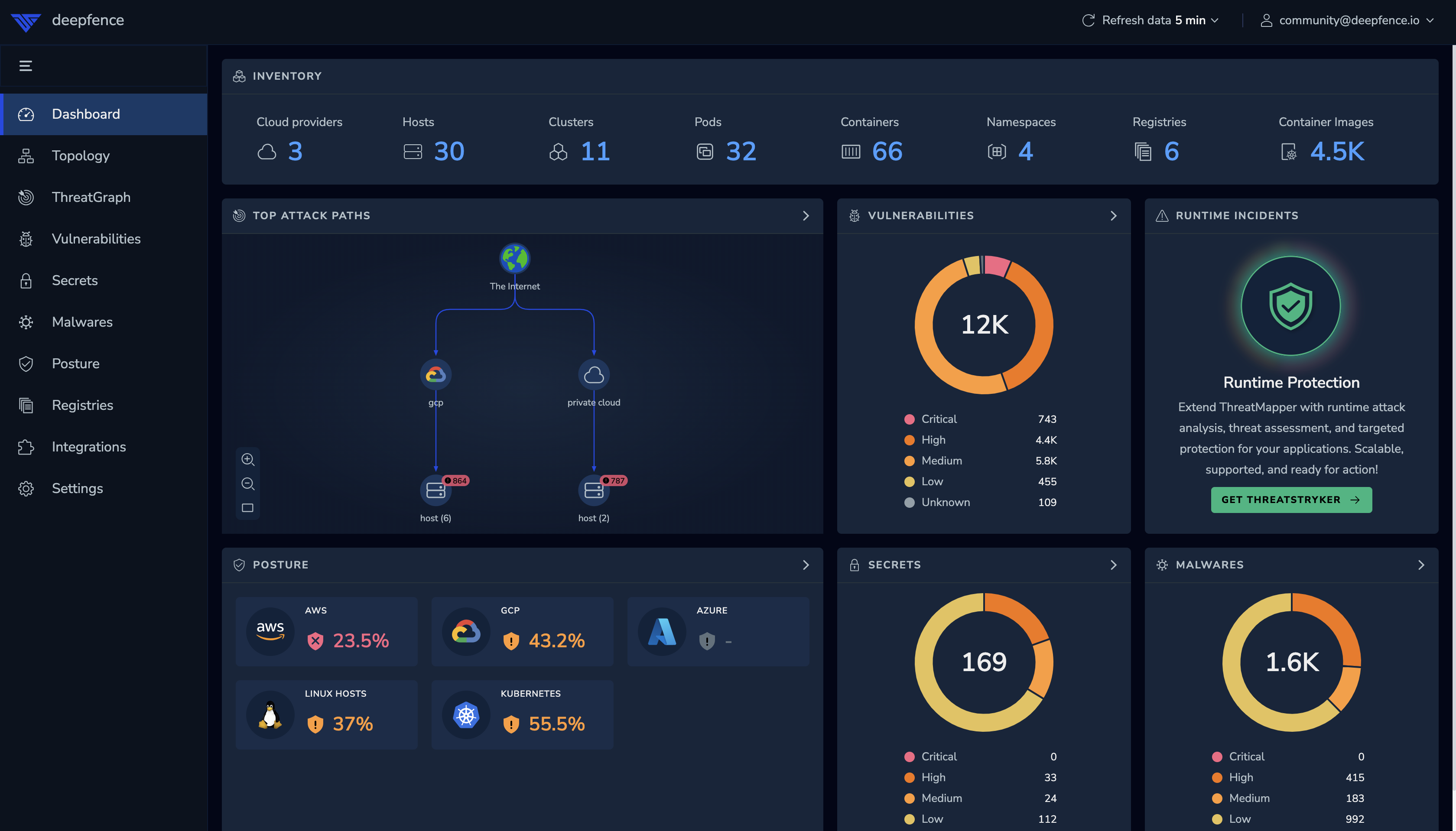Expand the Vulnerabilities panel arrow
1456x831 pixels.
tap(1113, 216)
